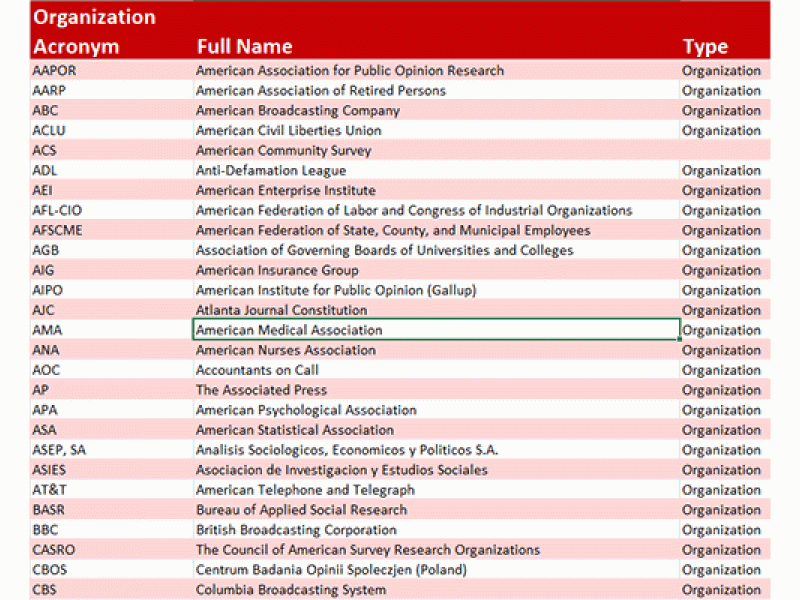Screen dimensions: 800x600
Task: Select the 'Organization Acronym' header cell
Action: [x=111, y=31]
